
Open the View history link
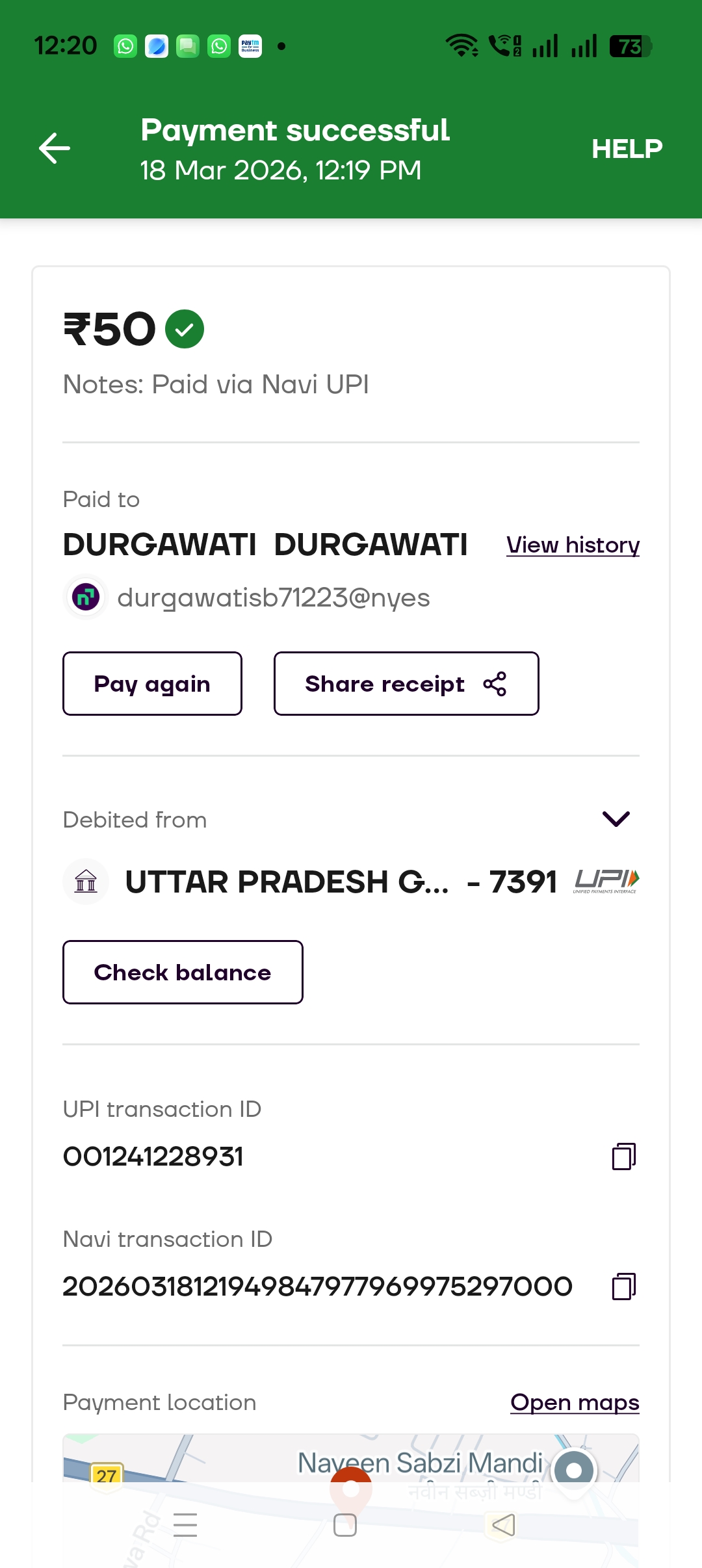573,545
